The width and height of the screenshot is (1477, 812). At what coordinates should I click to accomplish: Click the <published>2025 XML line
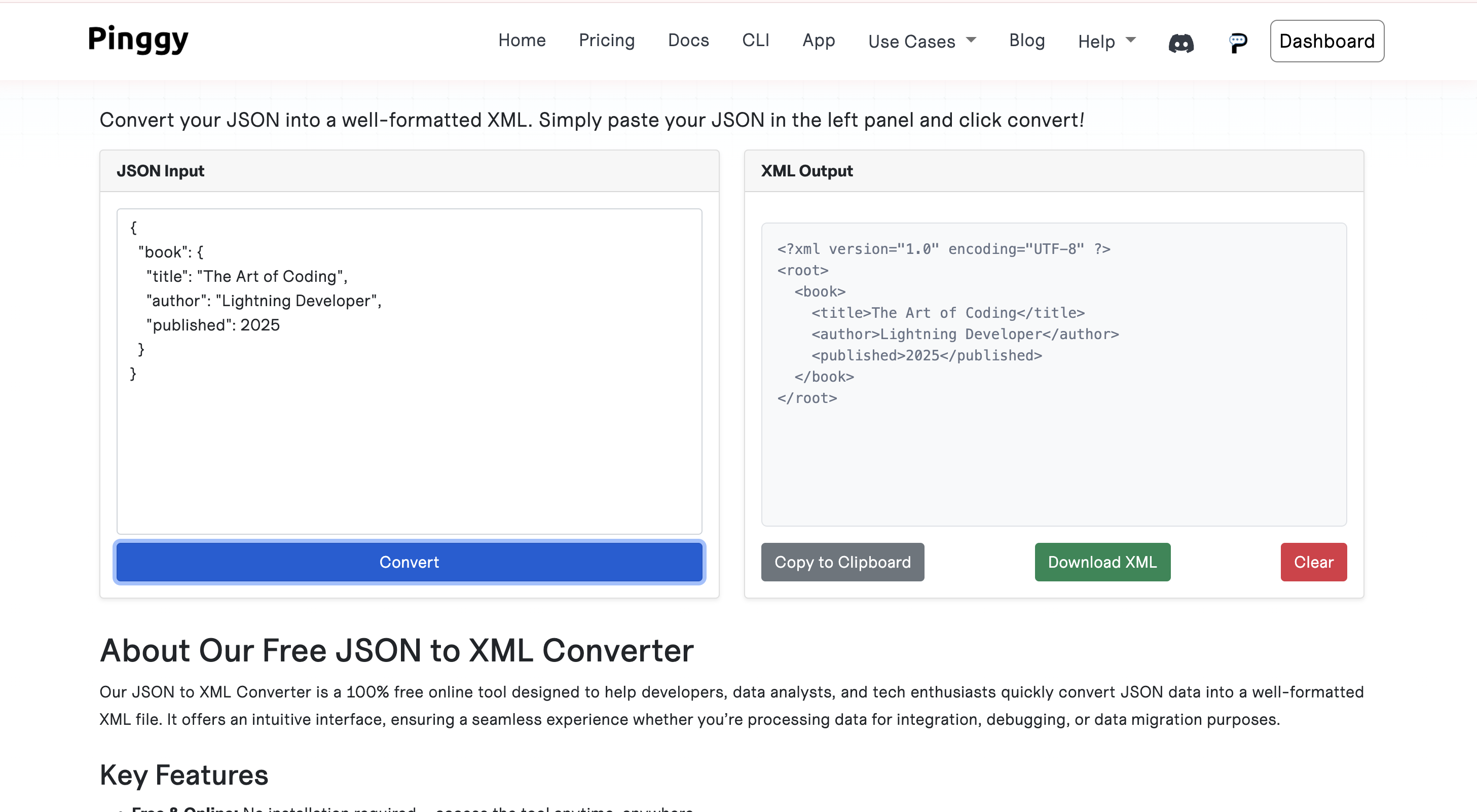point(927,355)
